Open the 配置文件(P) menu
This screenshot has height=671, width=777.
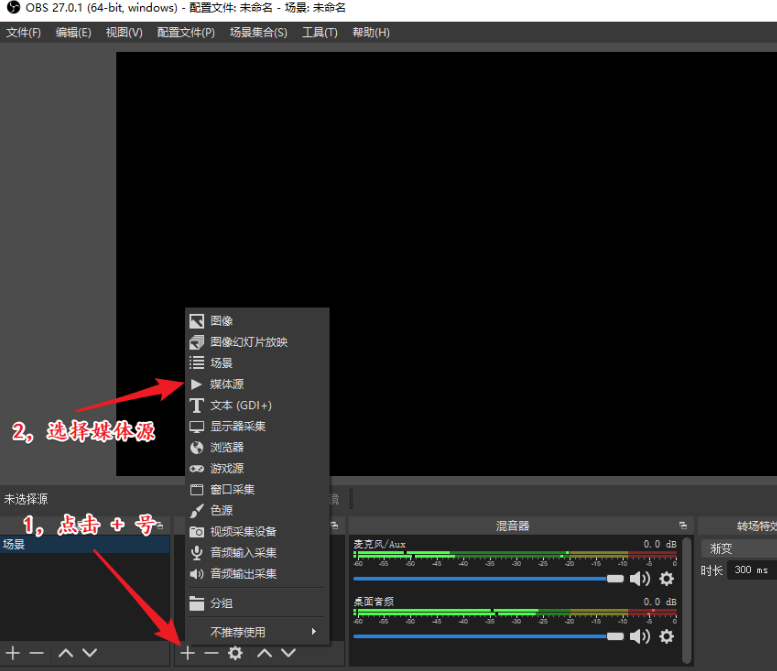point(186,33)
